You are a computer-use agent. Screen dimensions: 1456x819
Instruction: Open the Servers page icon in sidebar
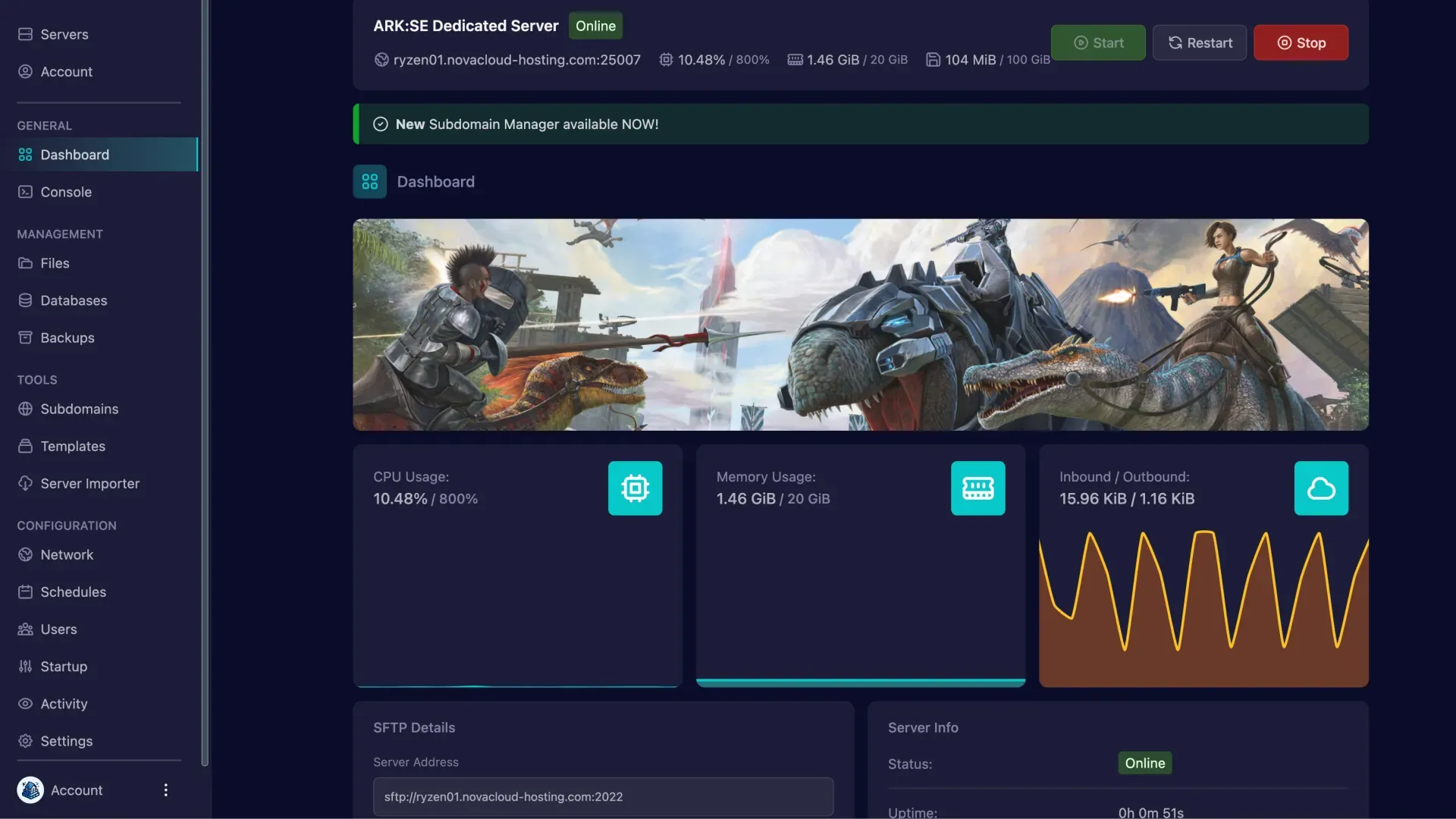[25, 34]
